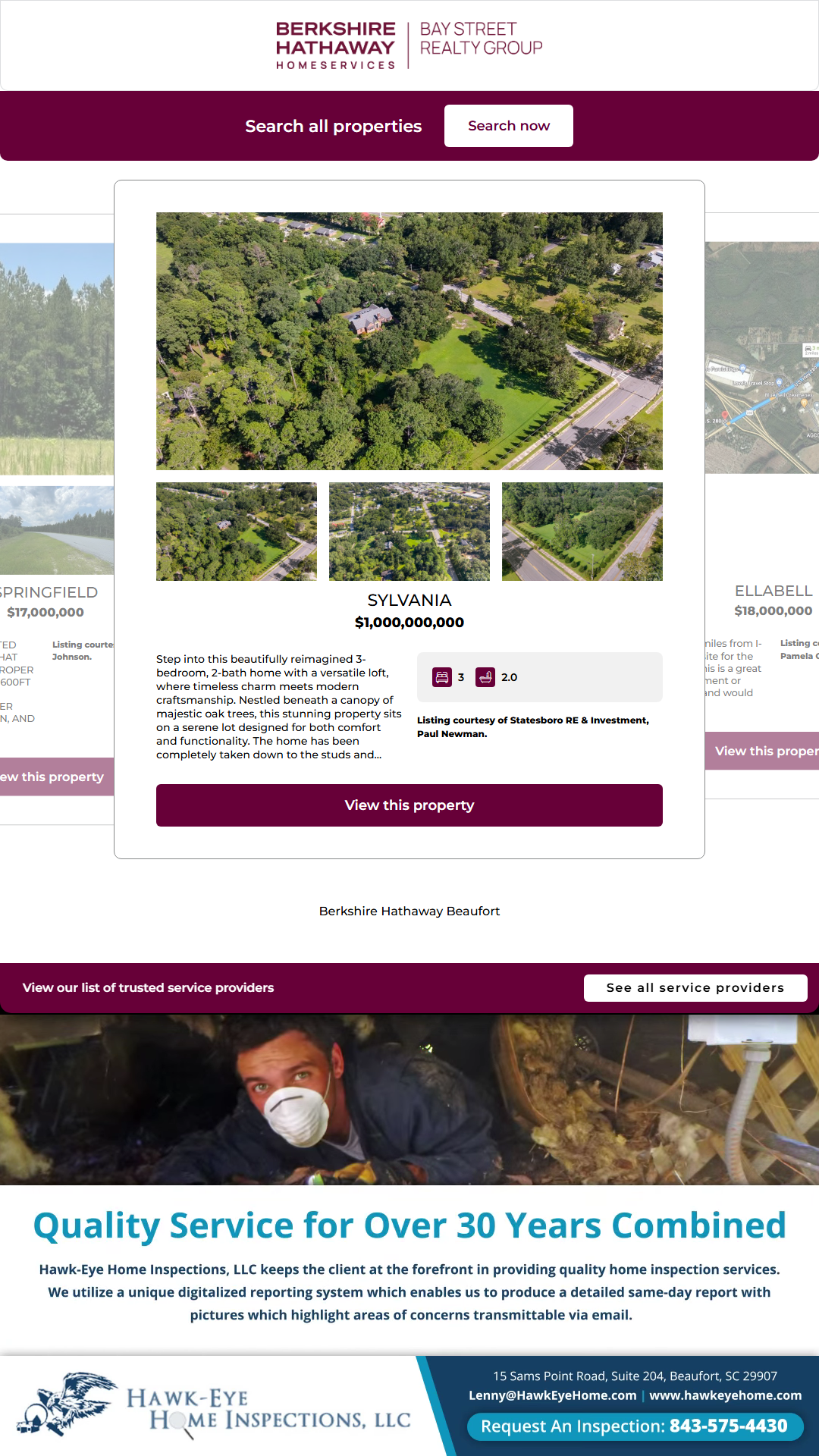Open the Sylvania View this property button

pyautogui.click(x=409, y=805)
